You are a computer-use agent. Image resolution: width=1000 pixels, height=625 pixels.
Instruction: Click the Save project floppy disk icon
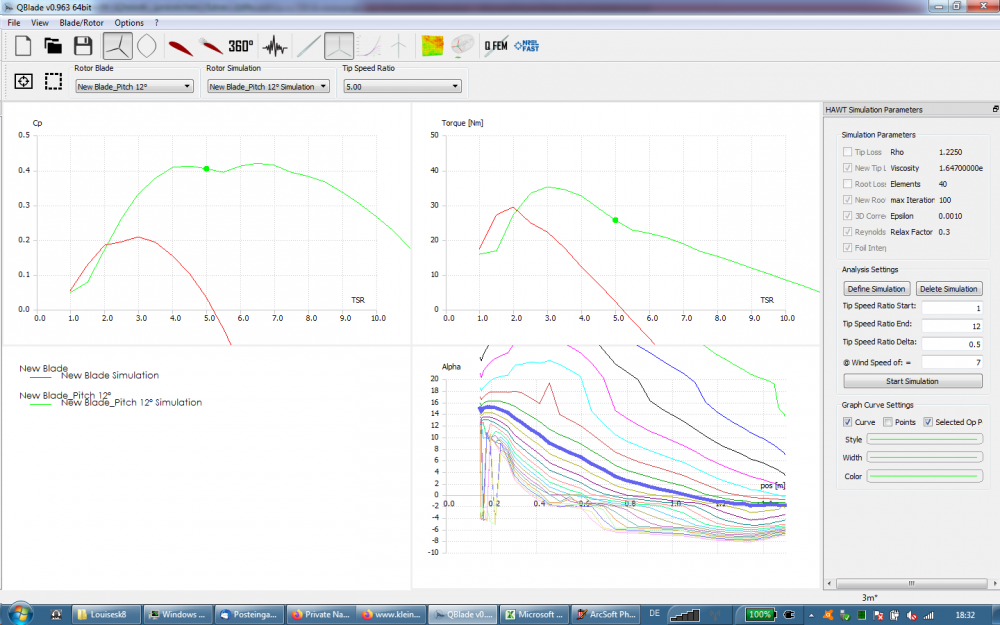point(83,46)
